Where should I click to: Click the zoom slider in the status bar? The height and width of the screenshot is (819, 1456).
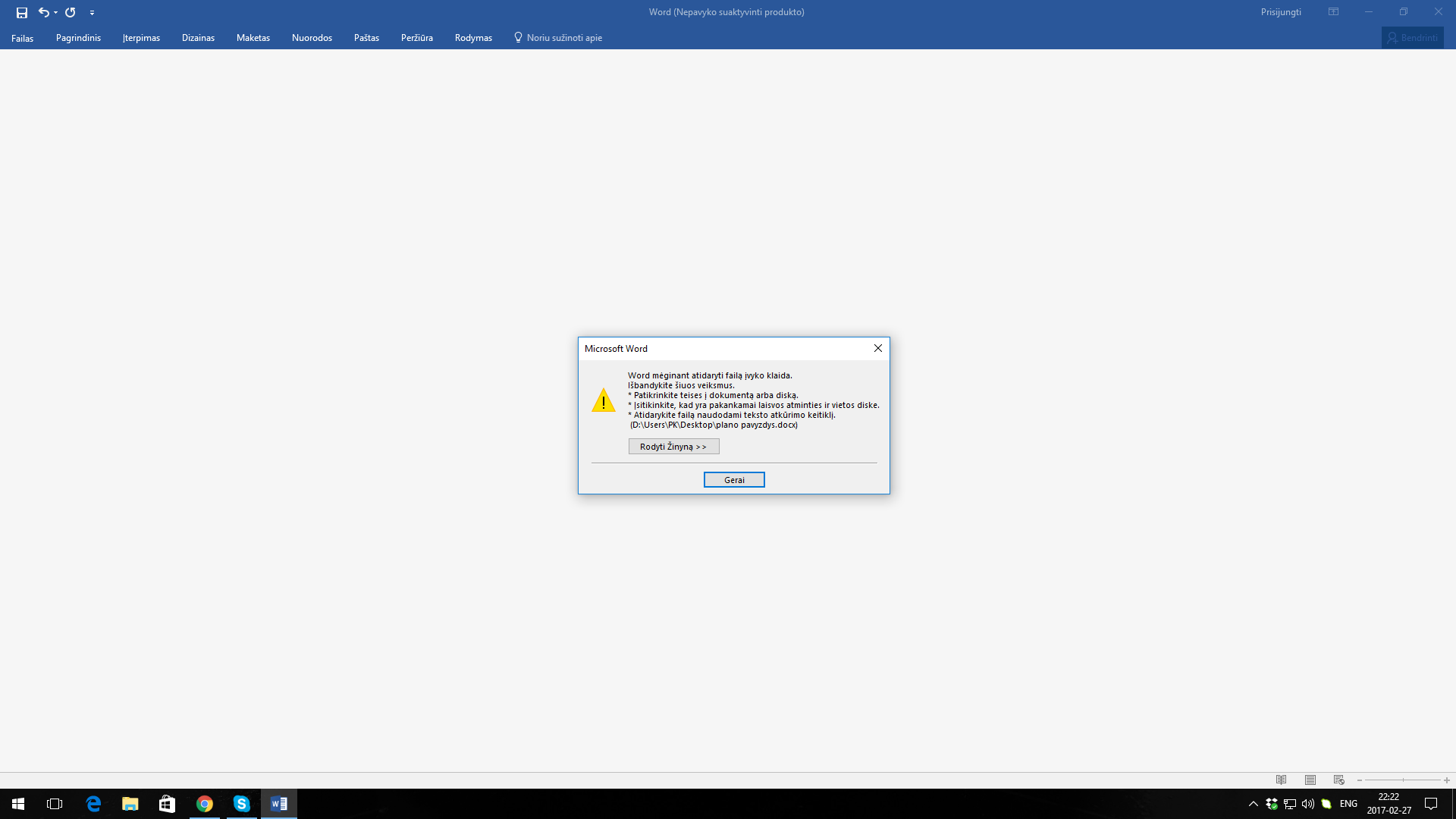(x=1403, y=780)
